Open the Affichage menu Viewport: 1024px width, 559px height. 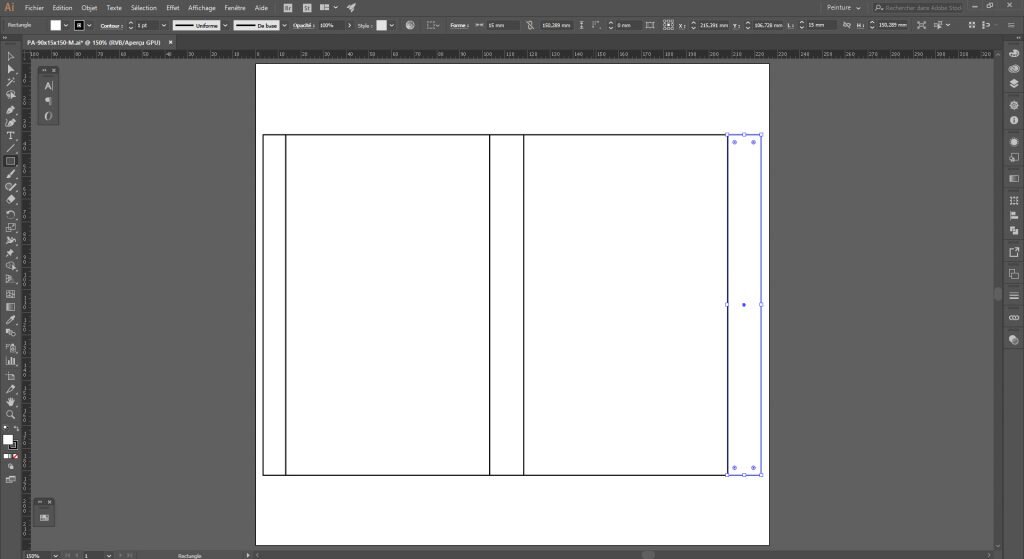(x=202, y=7)
